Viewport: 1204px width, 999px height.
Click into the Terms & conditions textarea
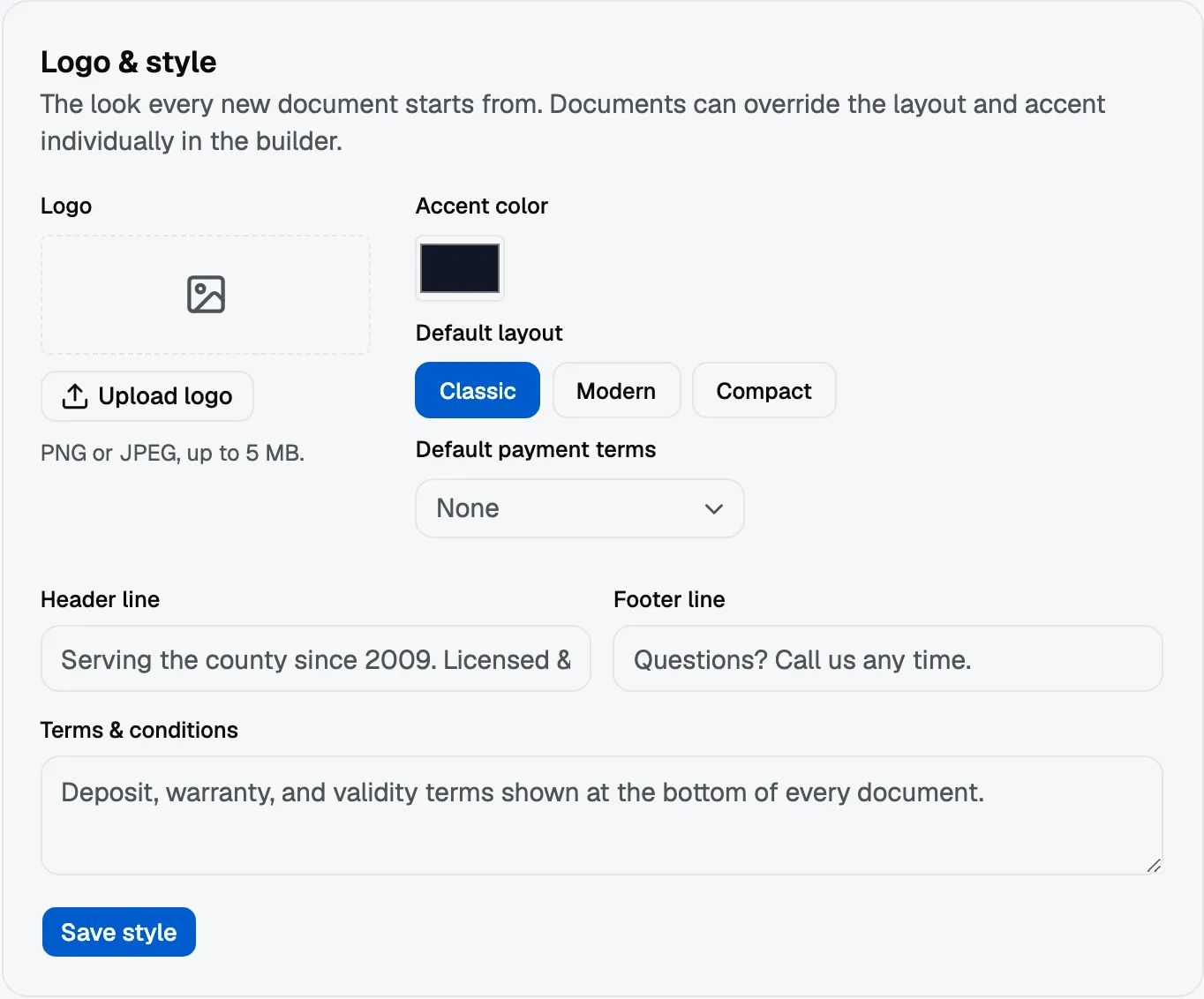(602, 815)
